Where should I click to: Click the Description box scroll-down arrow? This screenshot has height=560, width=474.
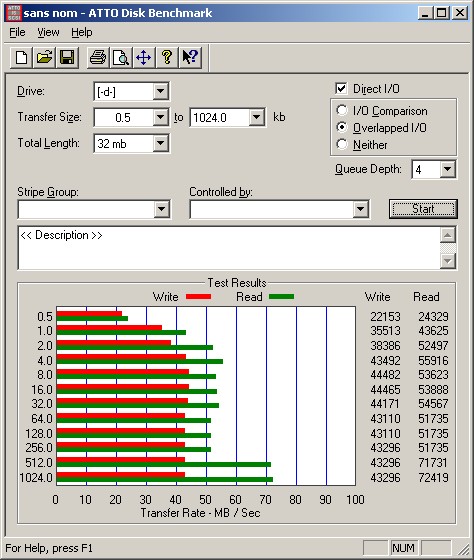coord(448,261)
